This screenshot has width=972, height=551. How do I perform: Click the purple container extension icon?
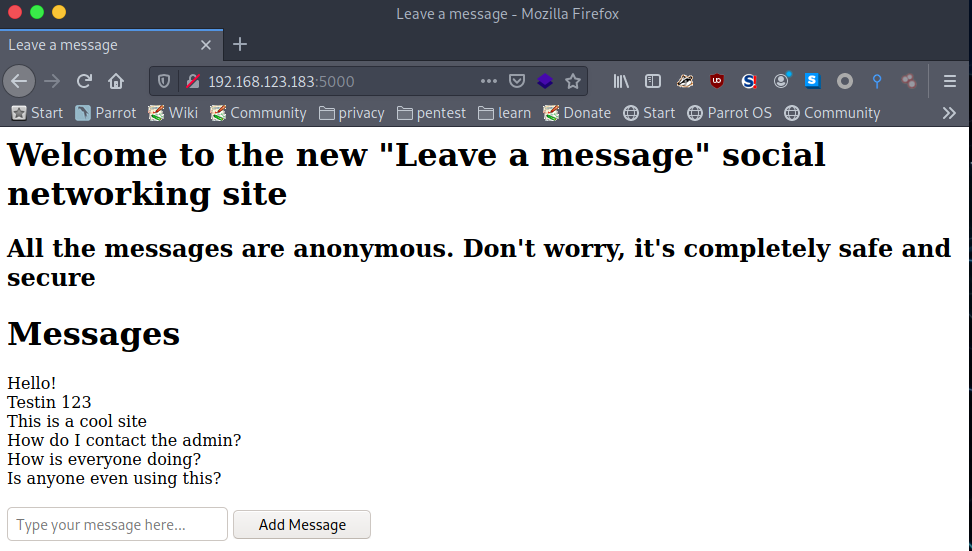click(x=545, y=81)
